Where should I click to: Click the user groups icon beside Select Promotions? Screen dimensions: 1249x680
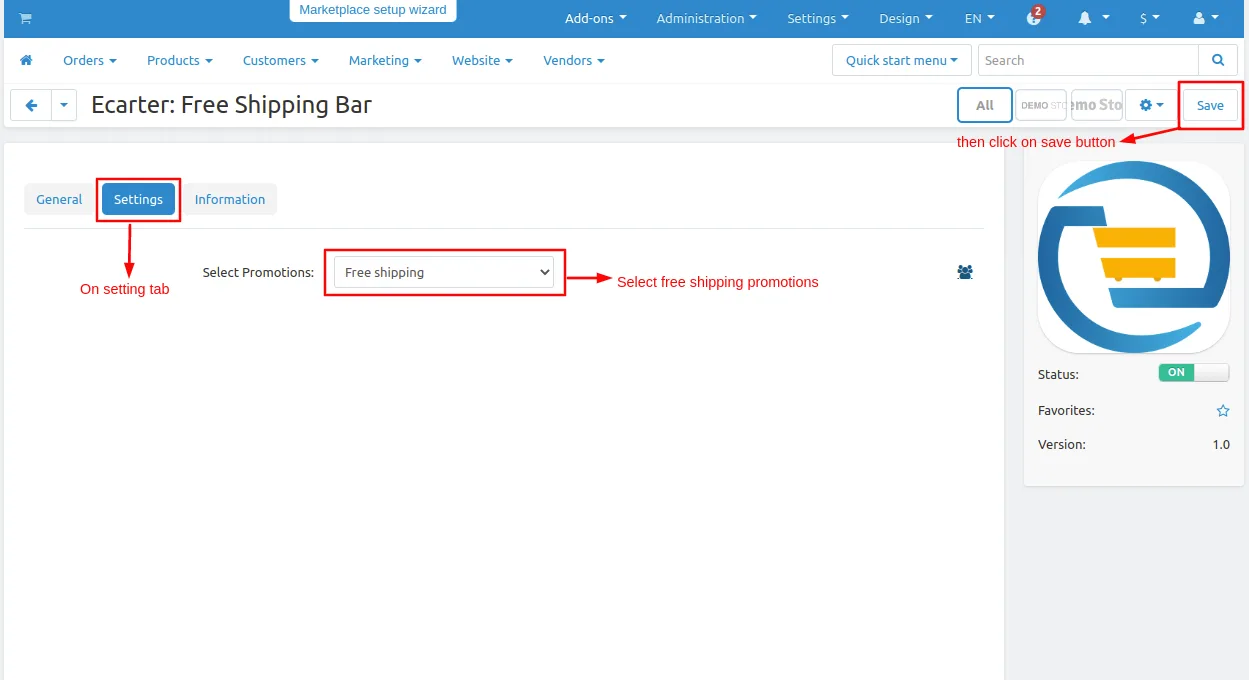[965, 272]
